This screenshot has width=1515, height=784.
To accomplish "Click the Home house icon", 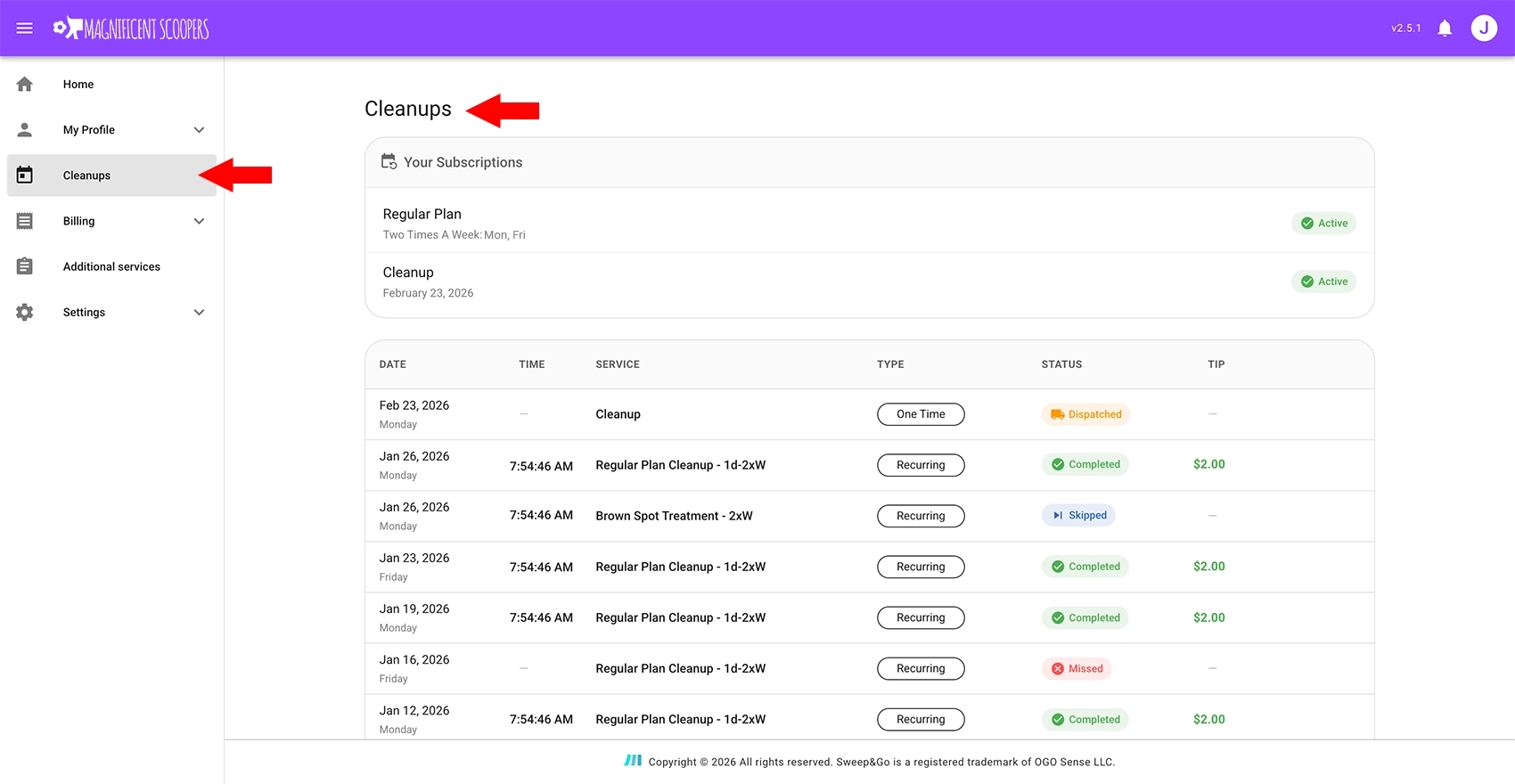I will 25,85.
